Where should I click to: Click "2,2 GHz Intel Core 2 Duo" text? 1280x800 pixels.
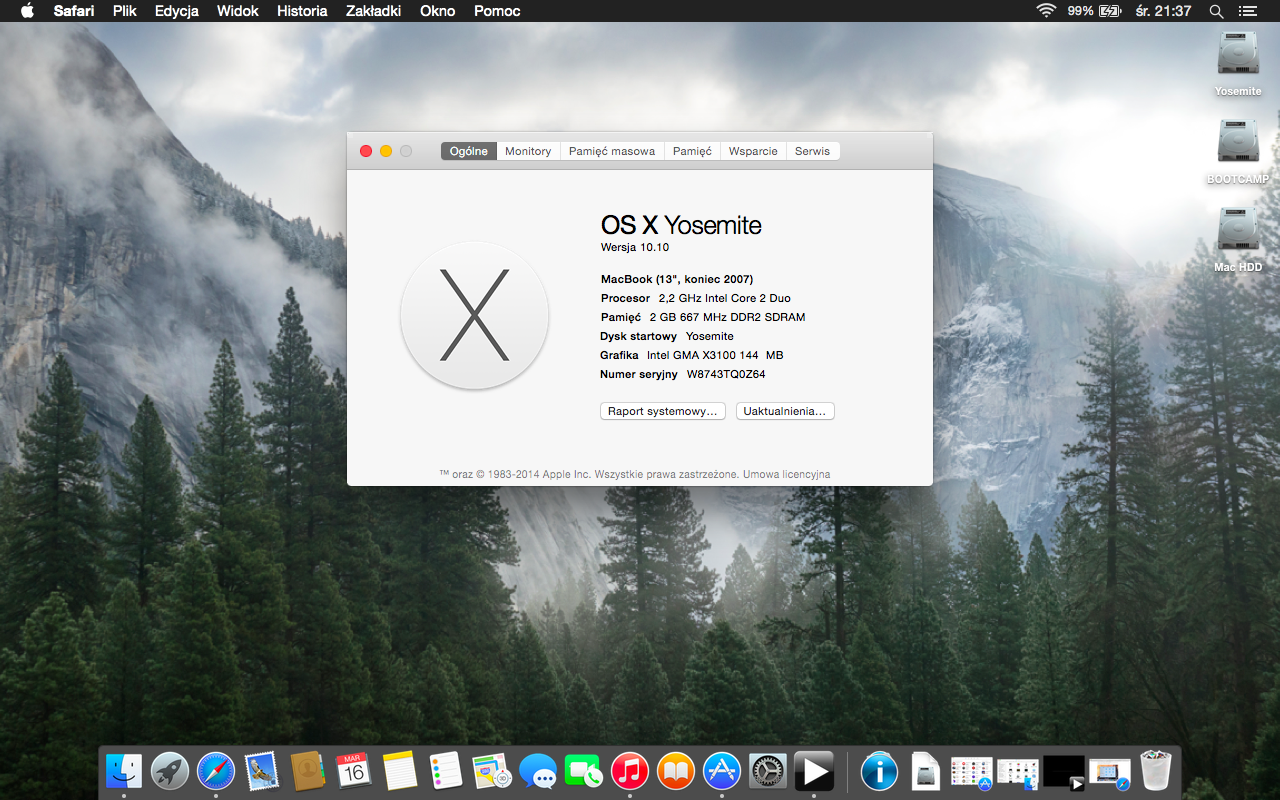725,298
